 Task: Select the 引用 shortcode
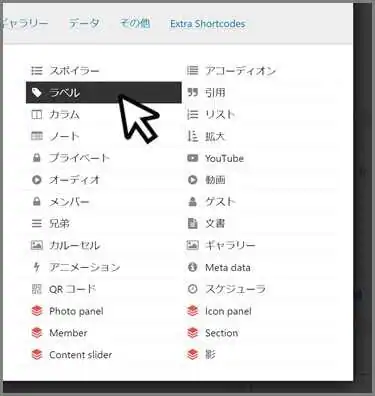260,93
